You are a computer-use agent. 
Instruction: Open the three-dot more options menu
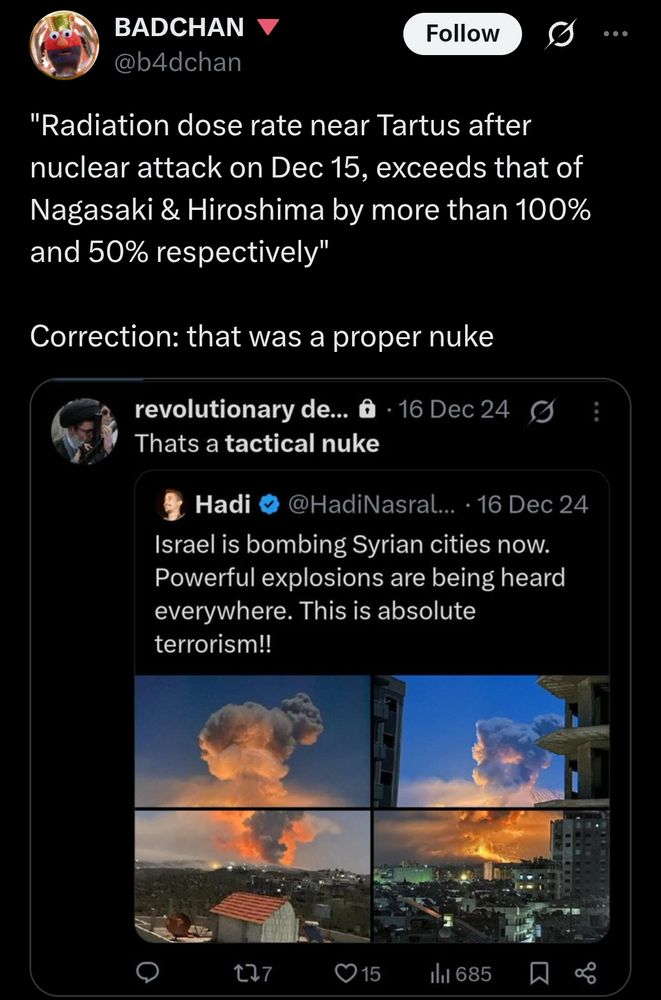coord(617,33)
